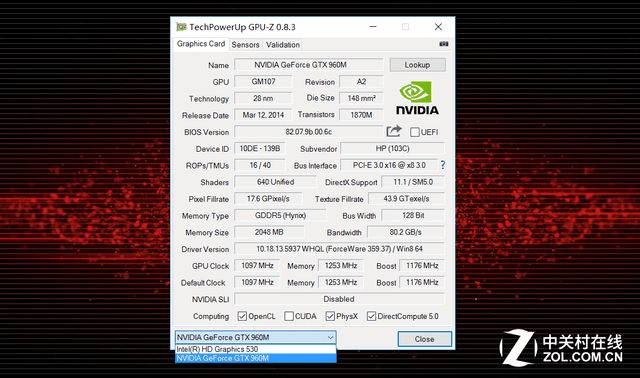Click the Bus Interface field PCI-E 3.0 x16
Image resolution: width=640 pixels, height=378 pixels.
pyautogui.click(x=389, y=165)
